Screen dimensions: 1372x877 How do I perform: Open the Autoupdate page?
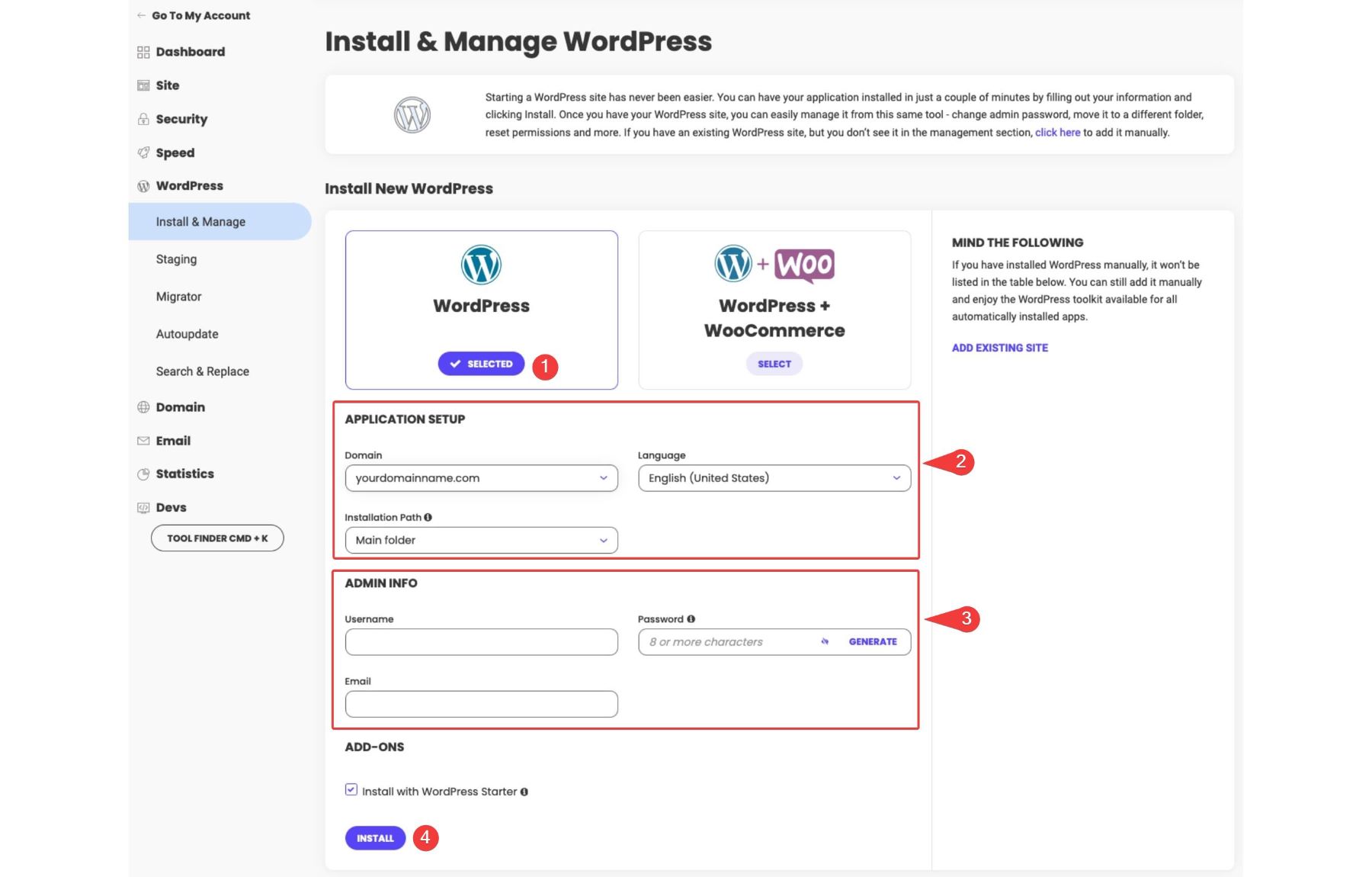(186, 333)
